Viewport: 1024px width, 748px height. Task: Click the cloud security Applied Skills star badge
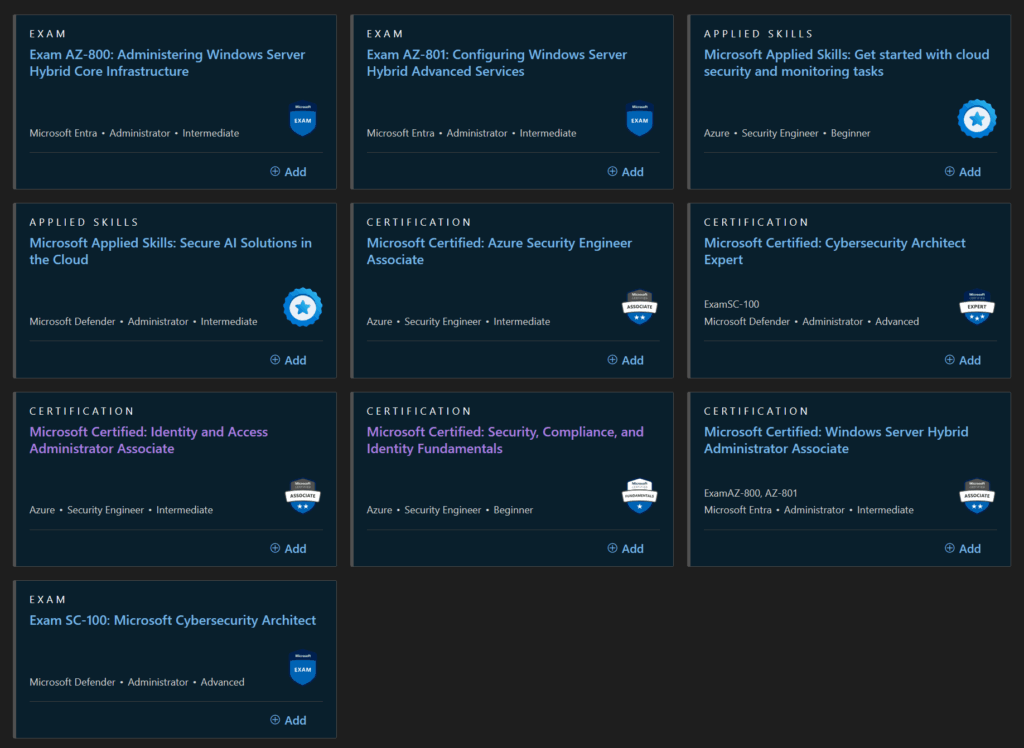pos(976,119)
